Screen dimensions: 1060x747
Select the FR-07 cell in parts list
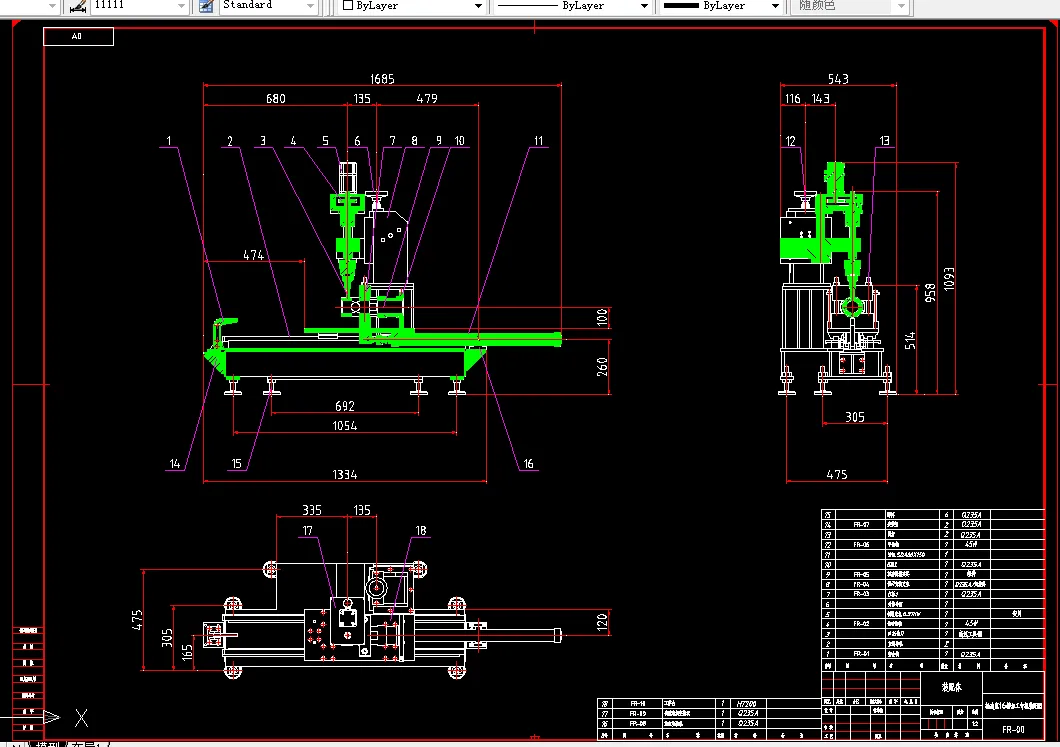click(861, 525)
